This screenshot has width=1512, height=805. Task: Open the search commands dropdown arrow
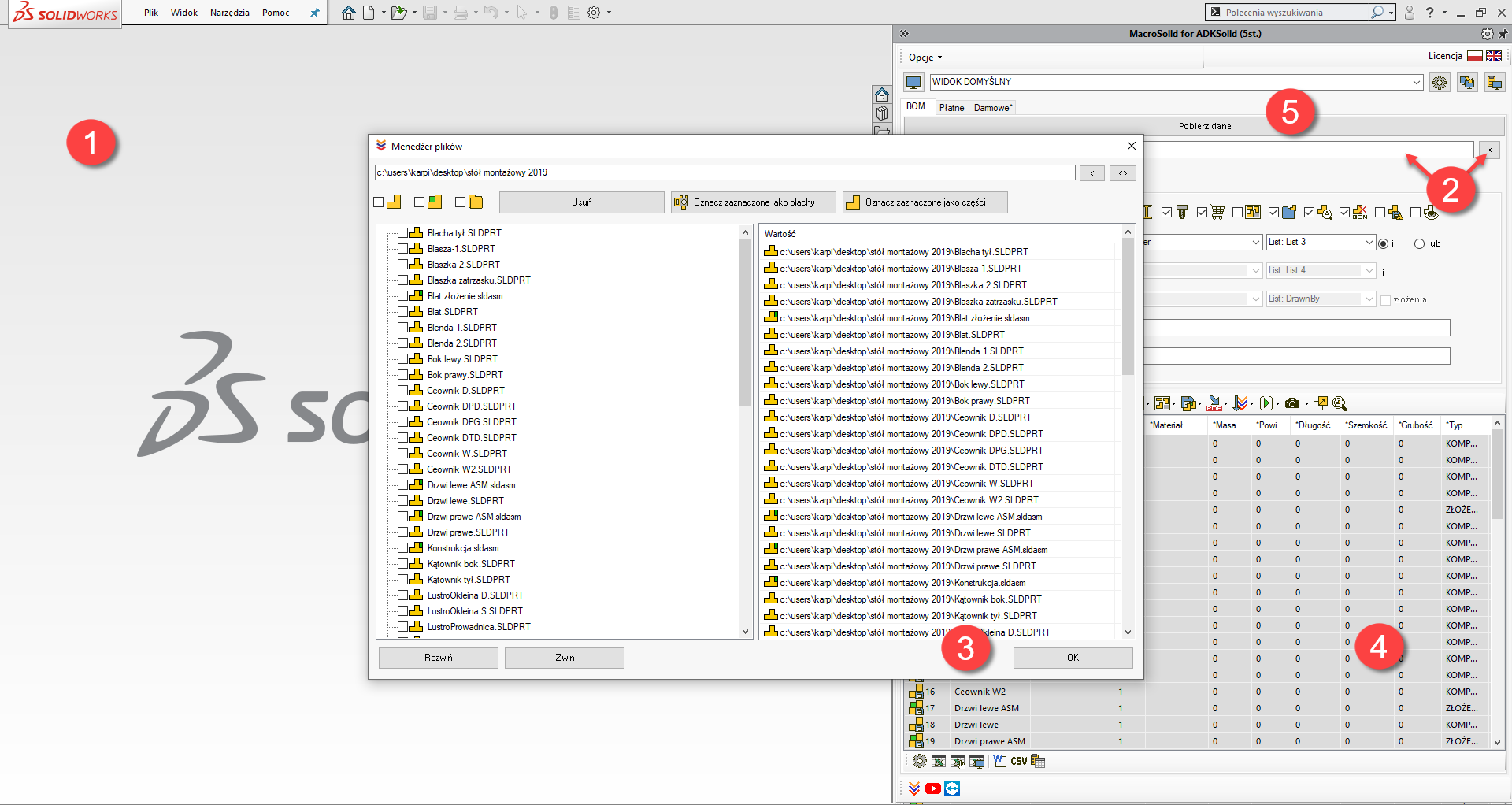1392,13
